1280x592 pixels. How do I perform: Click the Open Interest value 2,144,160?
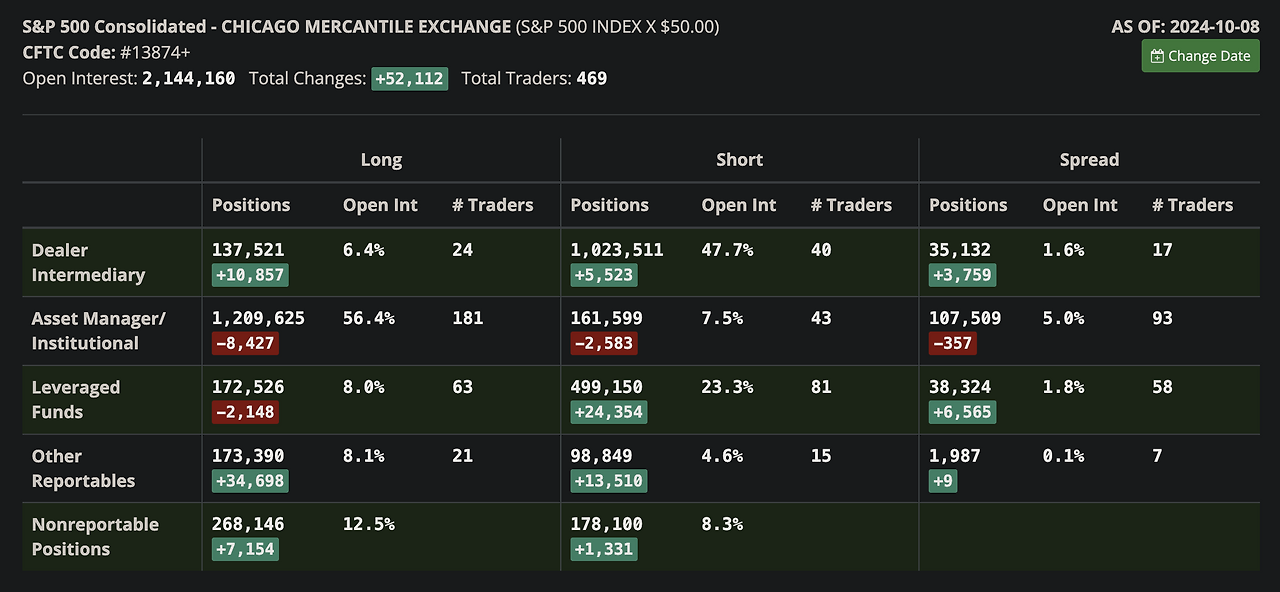tap(189, 79)
